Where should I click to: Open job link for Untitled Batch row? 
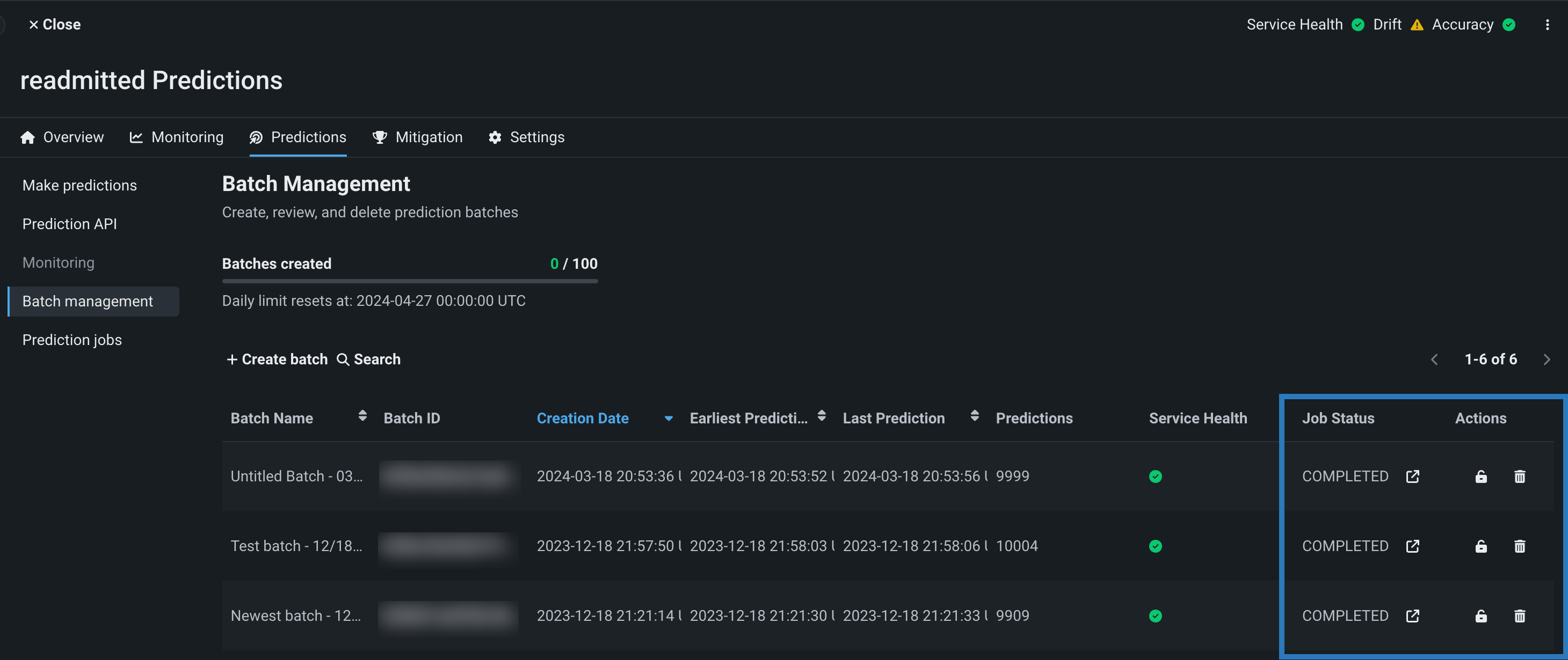click(1412, 476)
